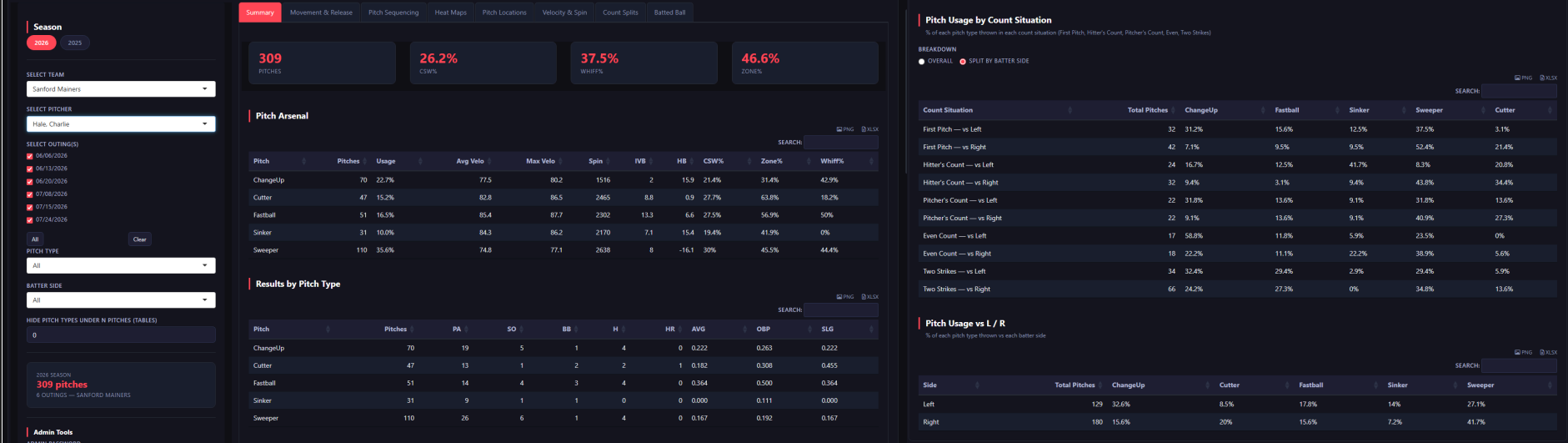
Task: Click the hide pitch types under N input
Action: [x=121, y=335]
